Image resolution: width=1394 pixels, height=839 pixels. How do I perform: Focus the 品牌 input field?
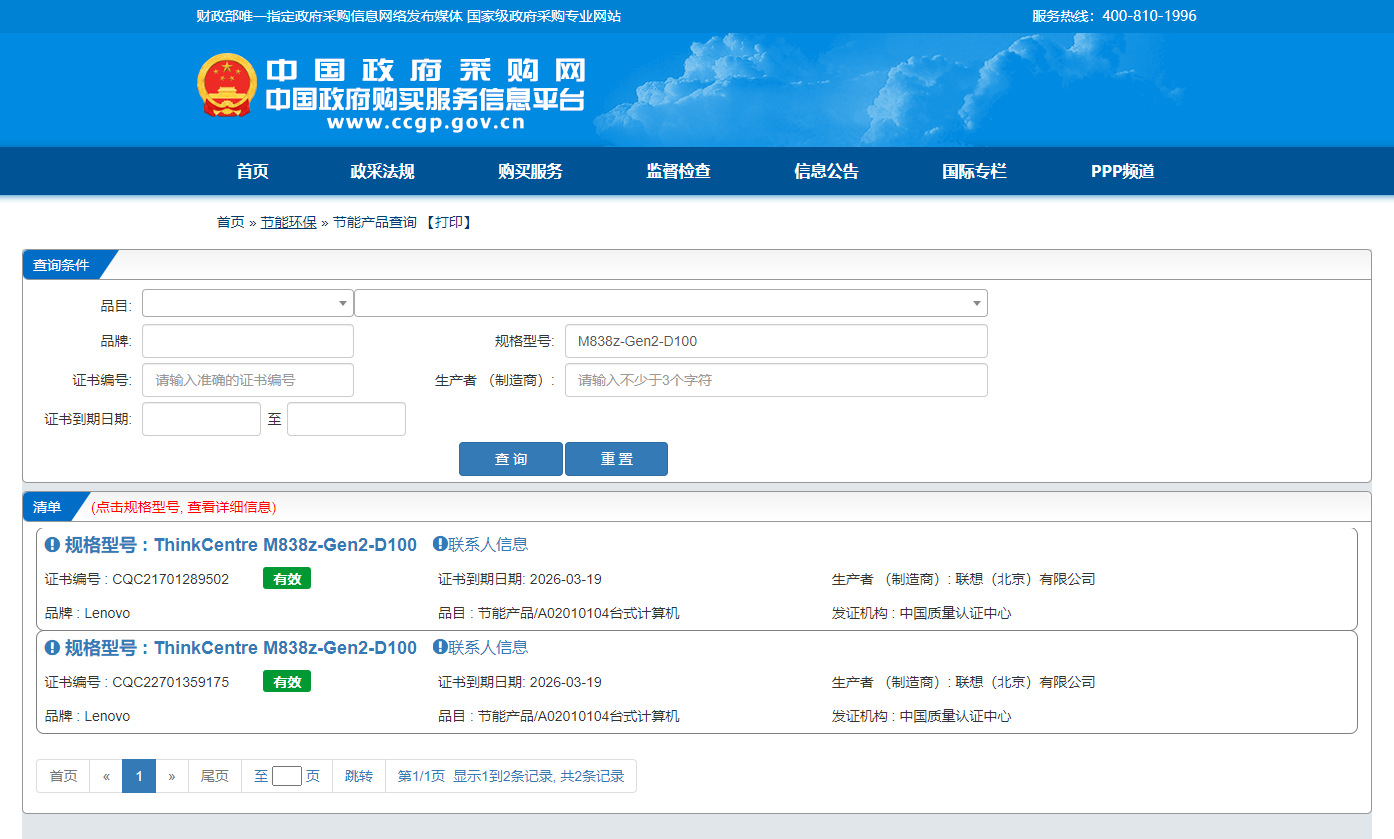pos(248,341)
